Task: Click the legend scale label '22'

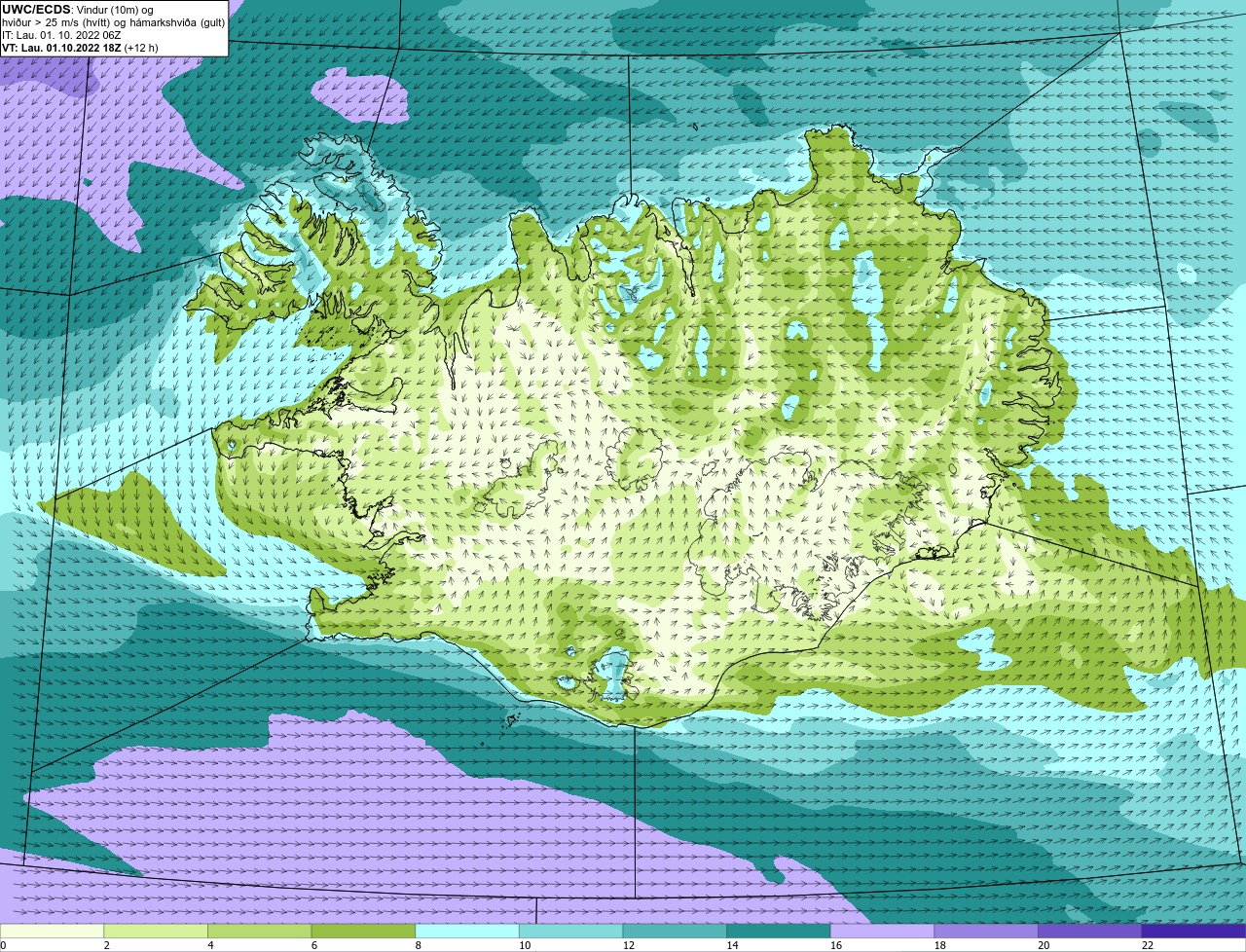Action: click(x=1148, y=945)
